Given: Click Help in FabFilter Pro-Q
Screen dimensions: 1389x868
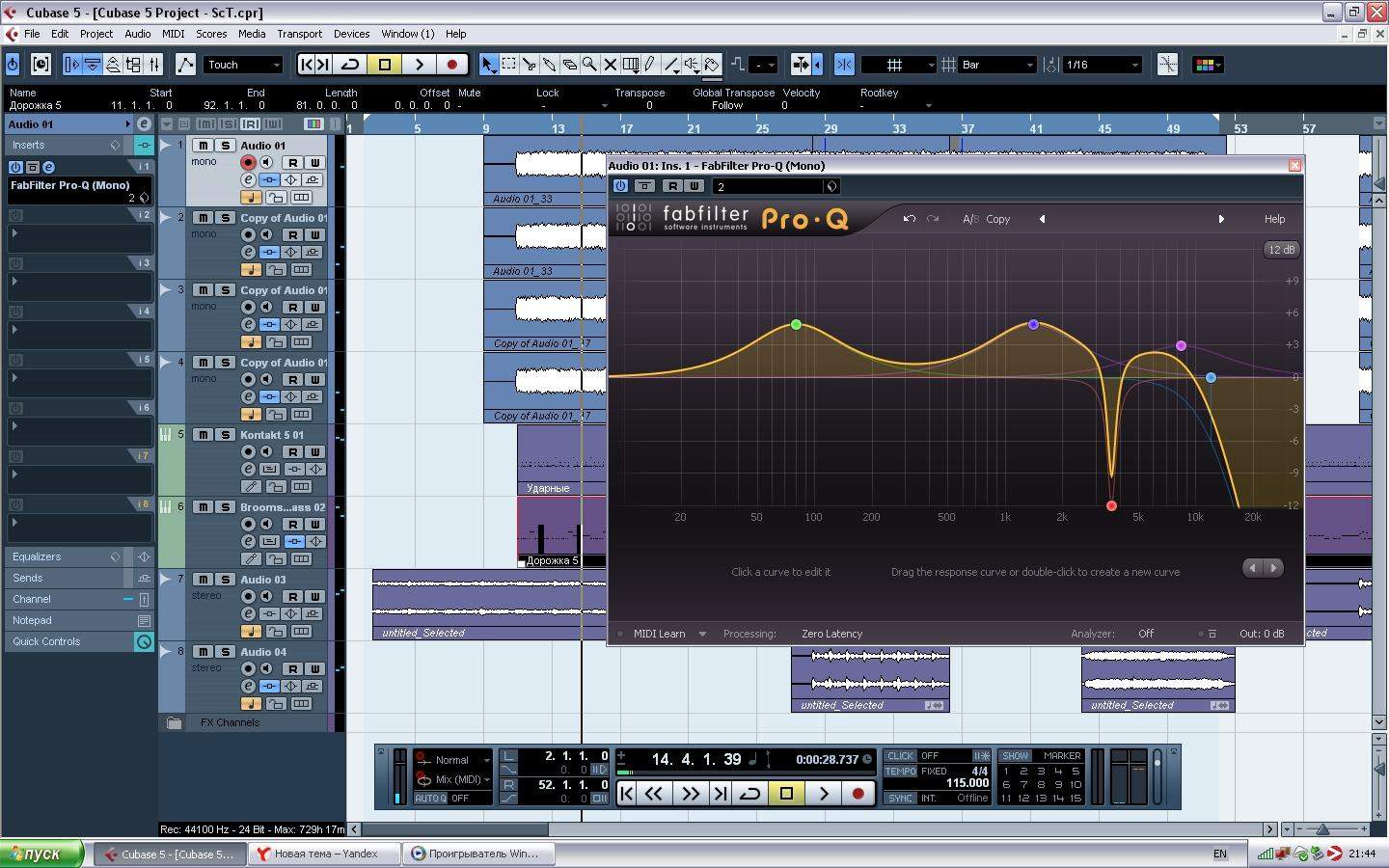Looking at the screenshot, I should click(x=1274, y=219).
